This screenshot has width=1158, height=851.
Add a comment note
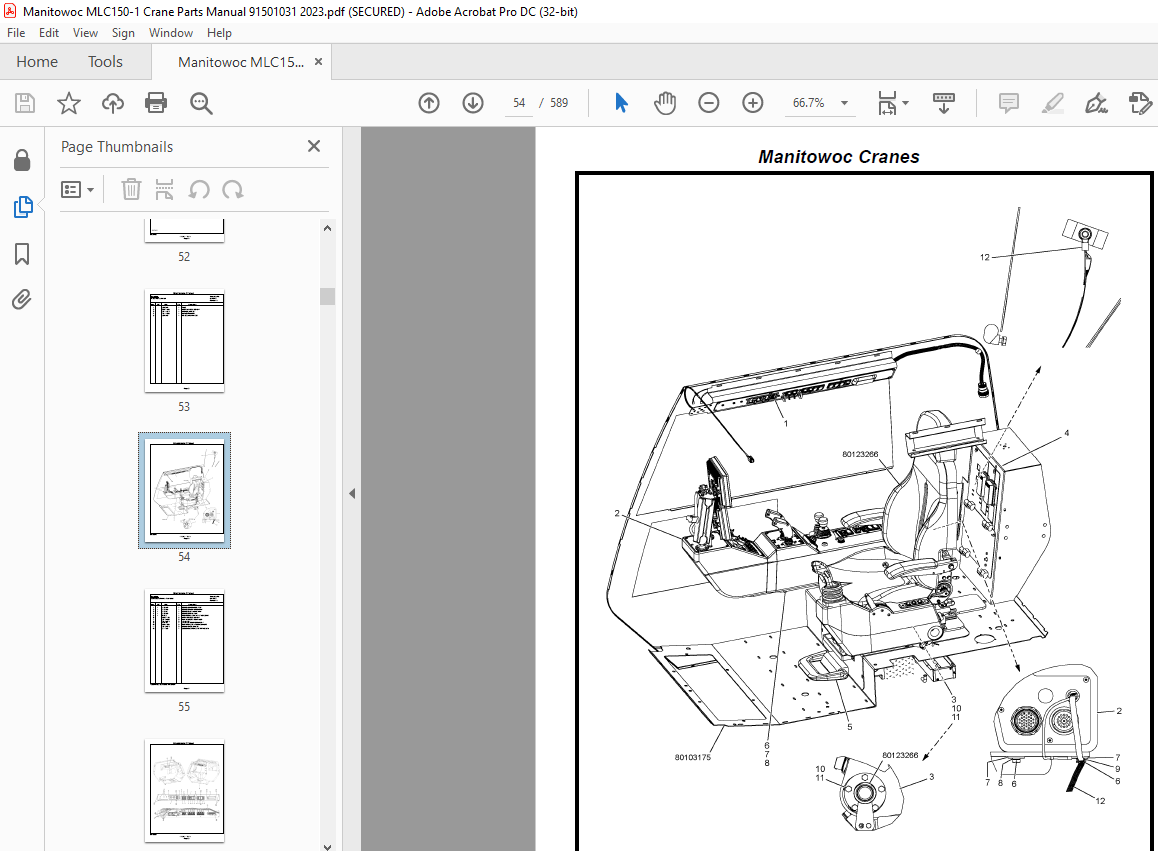point(1008,103)
